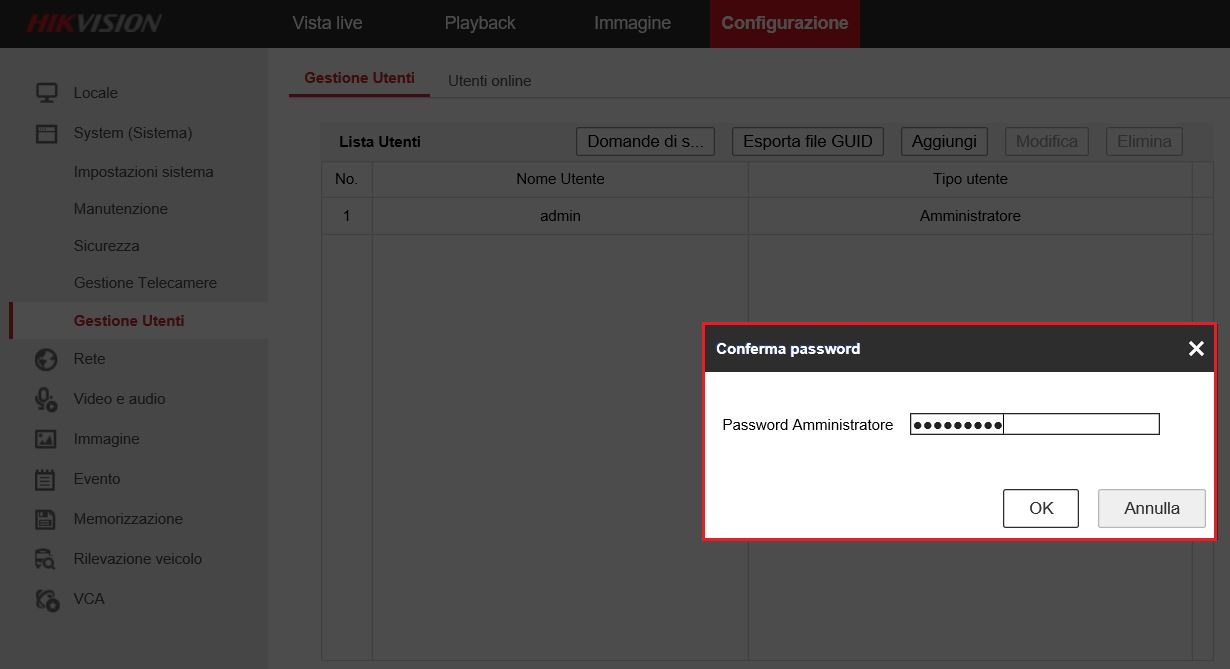This screenshot has width=1230, height=669.
Task: Click the VCA icon
Action: pyautogui.click(x=46, y=599)
